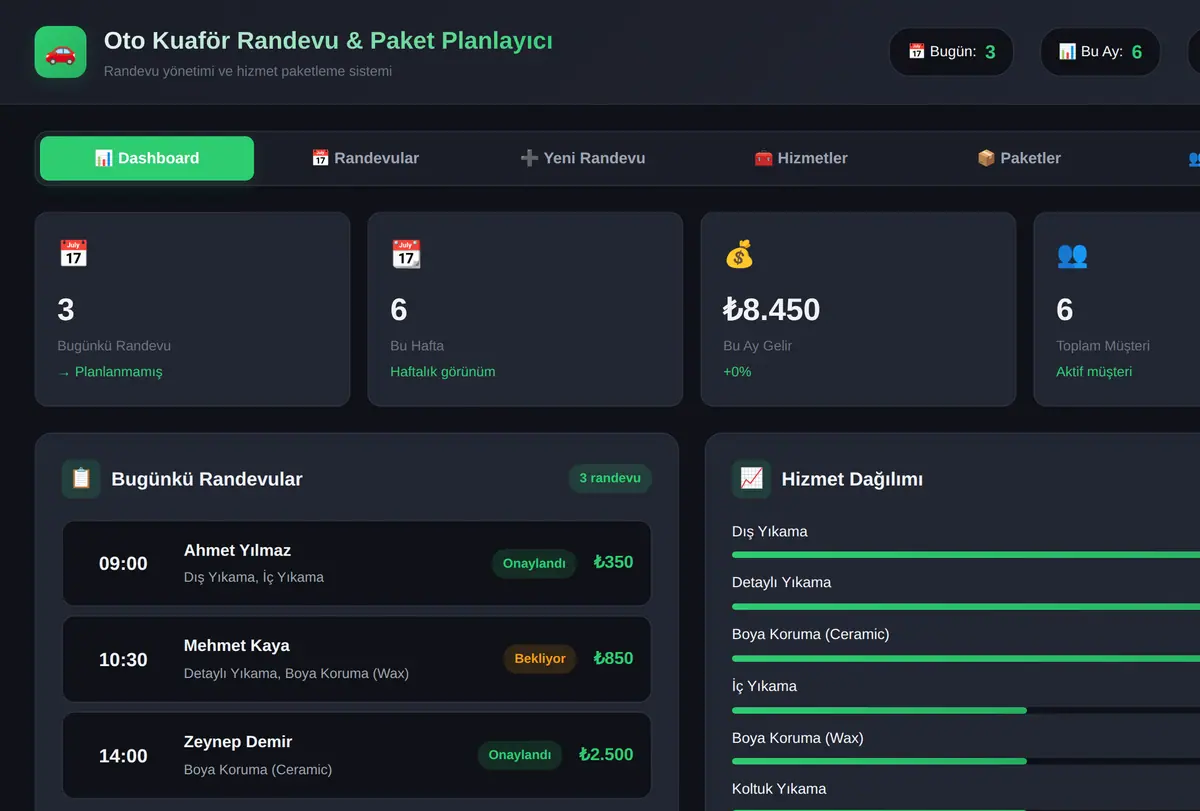Click Bekliyor status badge for Mehmet Kaya
The width and height of the screenshot is (1200, 811).
click(540, 659)
